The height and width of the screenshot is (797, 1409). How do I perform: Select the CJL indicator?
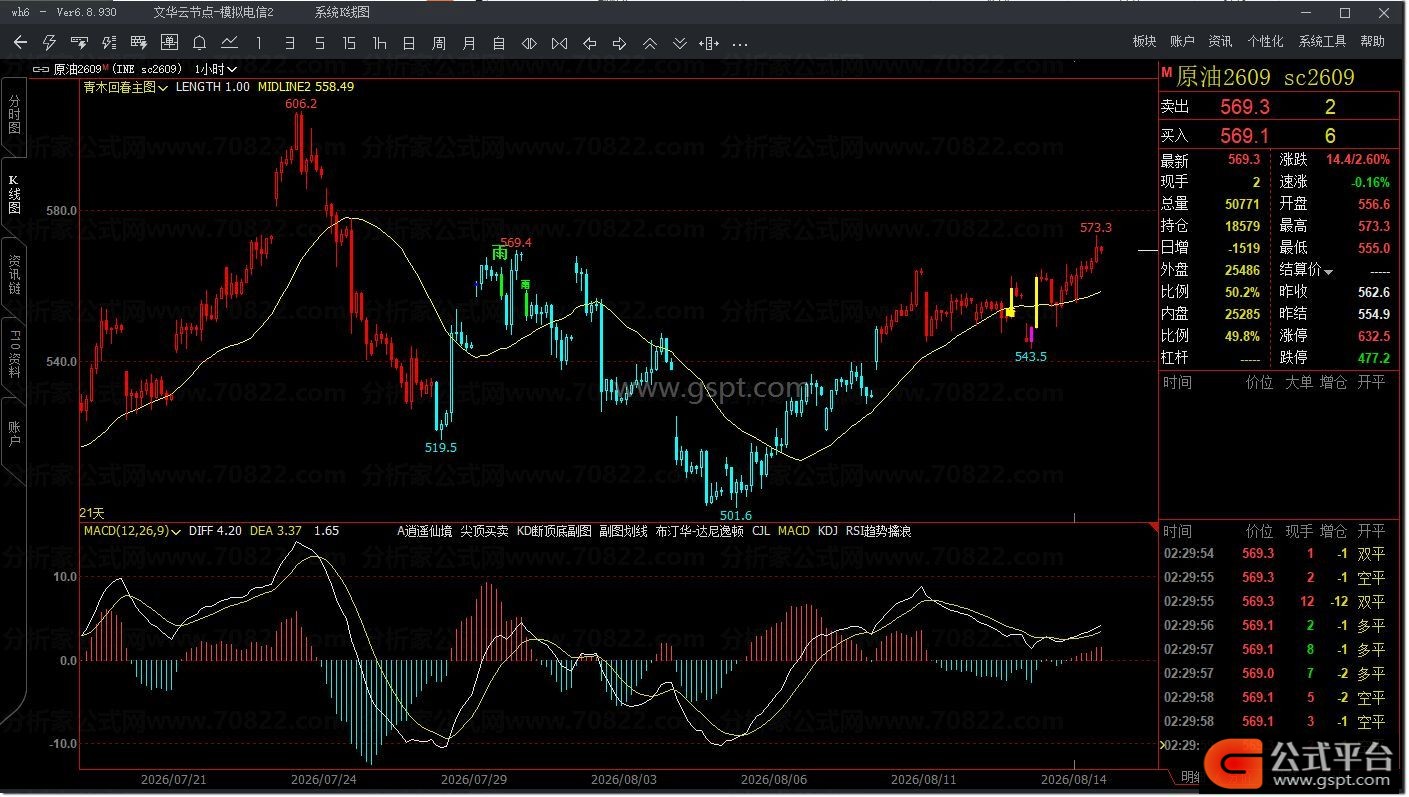pos(761,531)
